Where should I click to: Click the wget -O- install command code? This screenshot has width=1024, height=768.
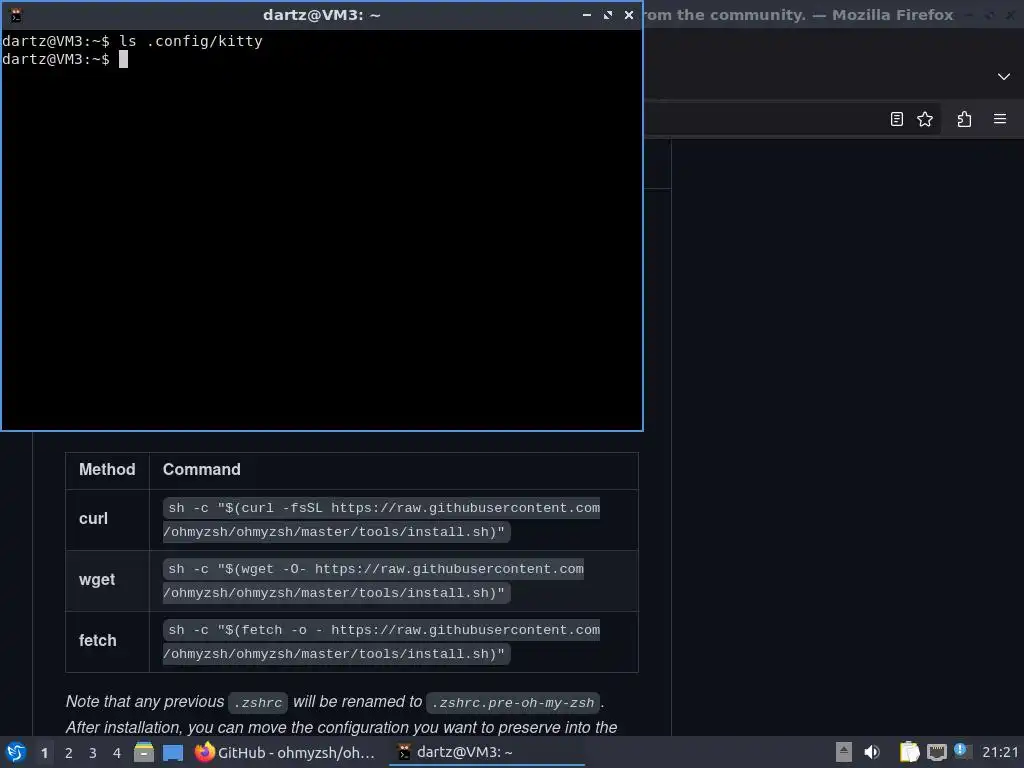coord(374,581)
